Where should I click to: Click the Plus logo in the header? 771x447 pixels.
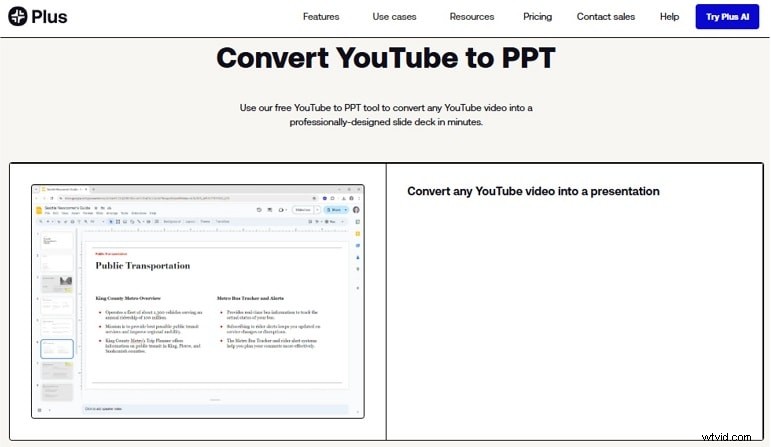click(x=37, y=16)
